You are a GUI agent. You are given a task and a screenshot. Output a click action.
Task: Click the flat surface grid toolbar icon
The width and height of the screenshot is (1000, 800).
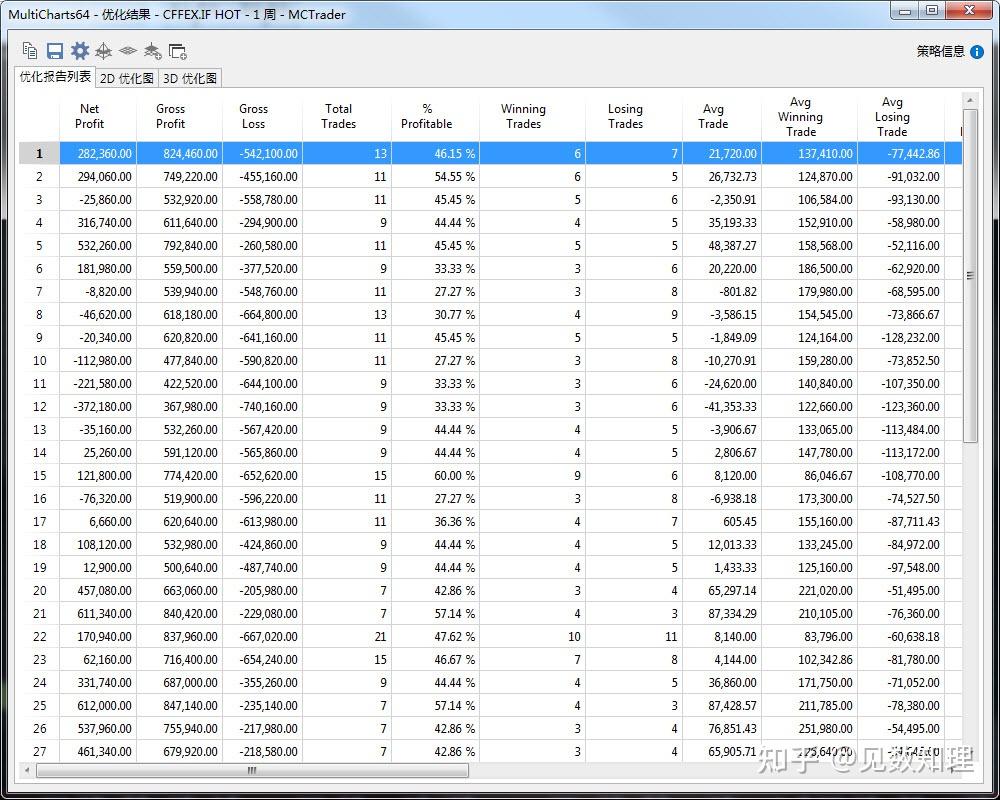pyautogui.click(x=128, y=51)
